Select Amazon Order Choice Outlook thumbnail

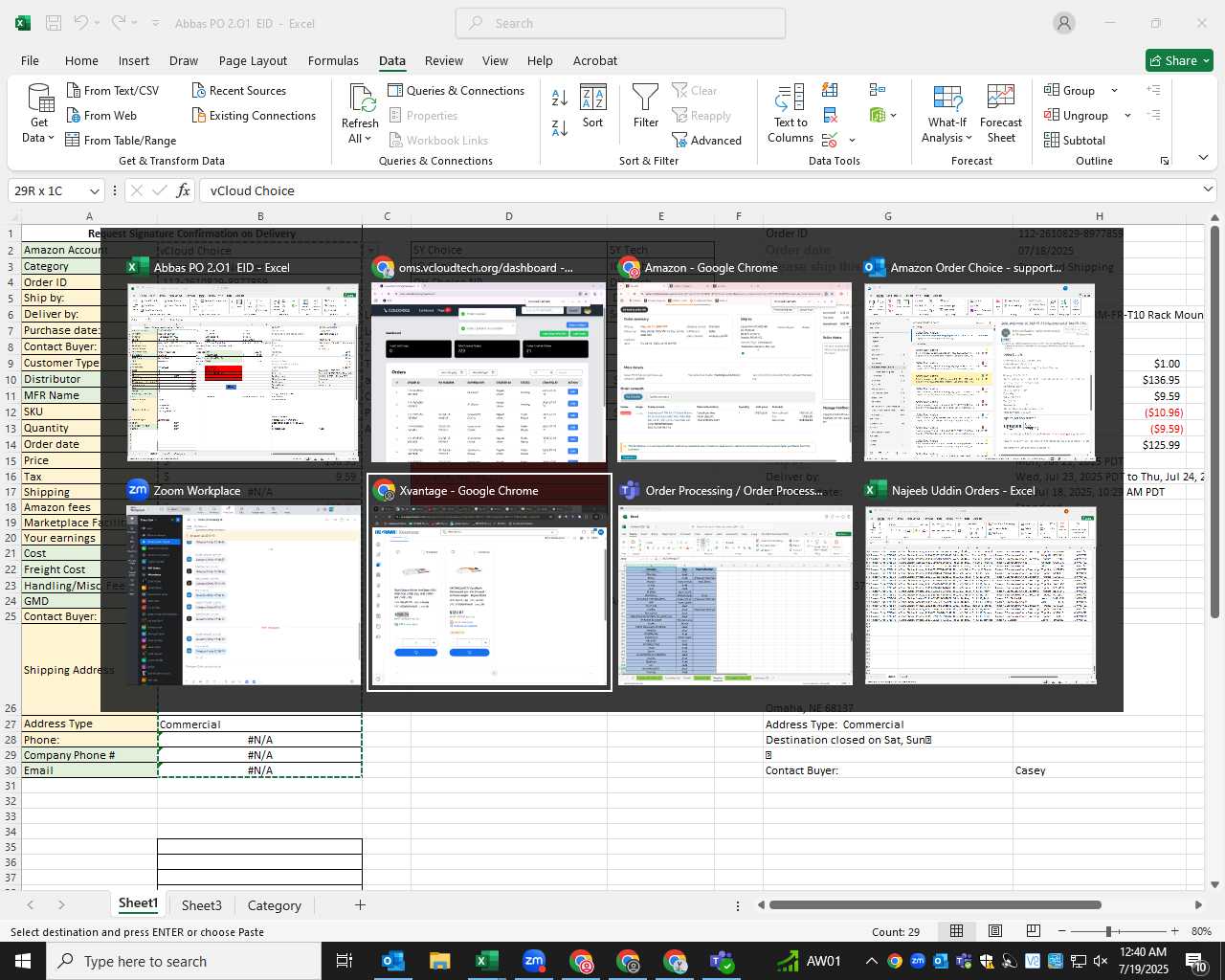click(x=981, y=360)
